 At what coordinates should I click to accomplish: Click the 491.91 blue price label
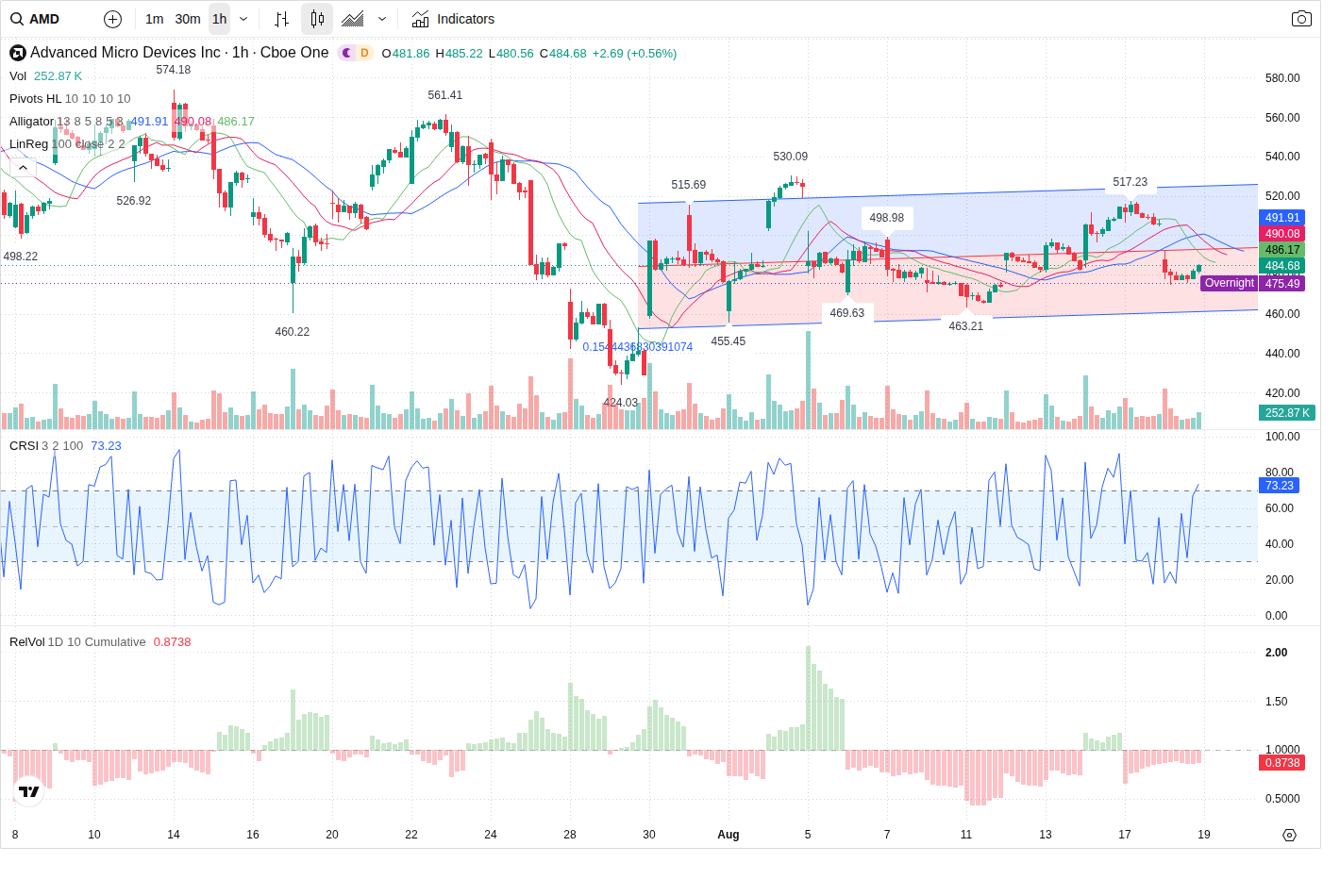[x=1282, y=217]
